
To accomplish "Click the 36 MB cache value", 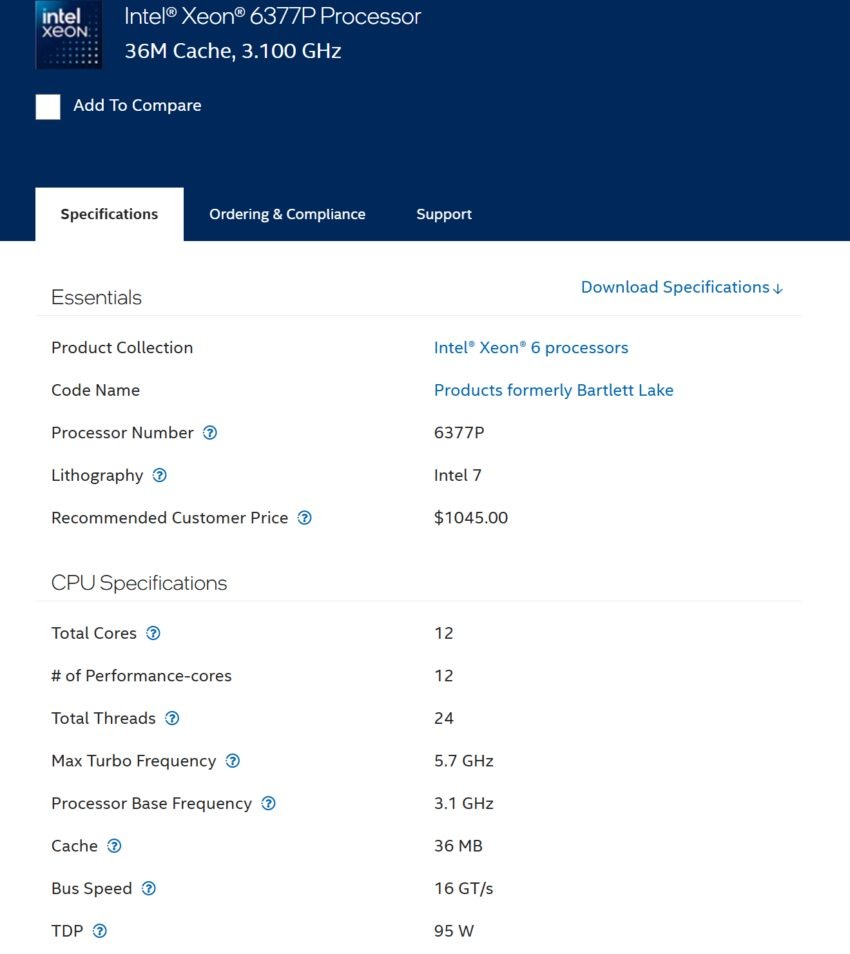I will pos(458,846).
